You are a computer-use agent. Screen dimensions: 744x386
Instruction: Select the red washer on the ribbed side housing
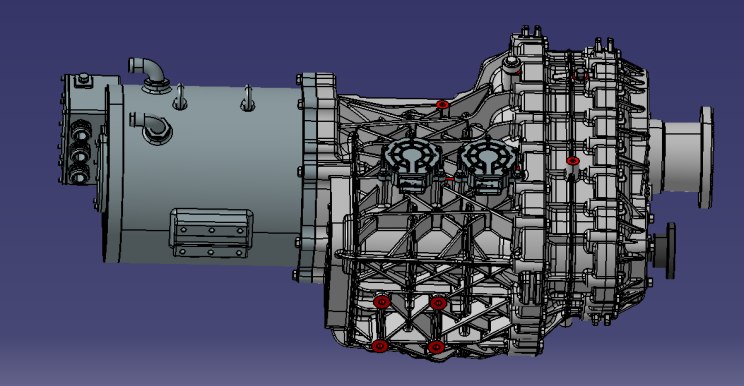point(573,161)
